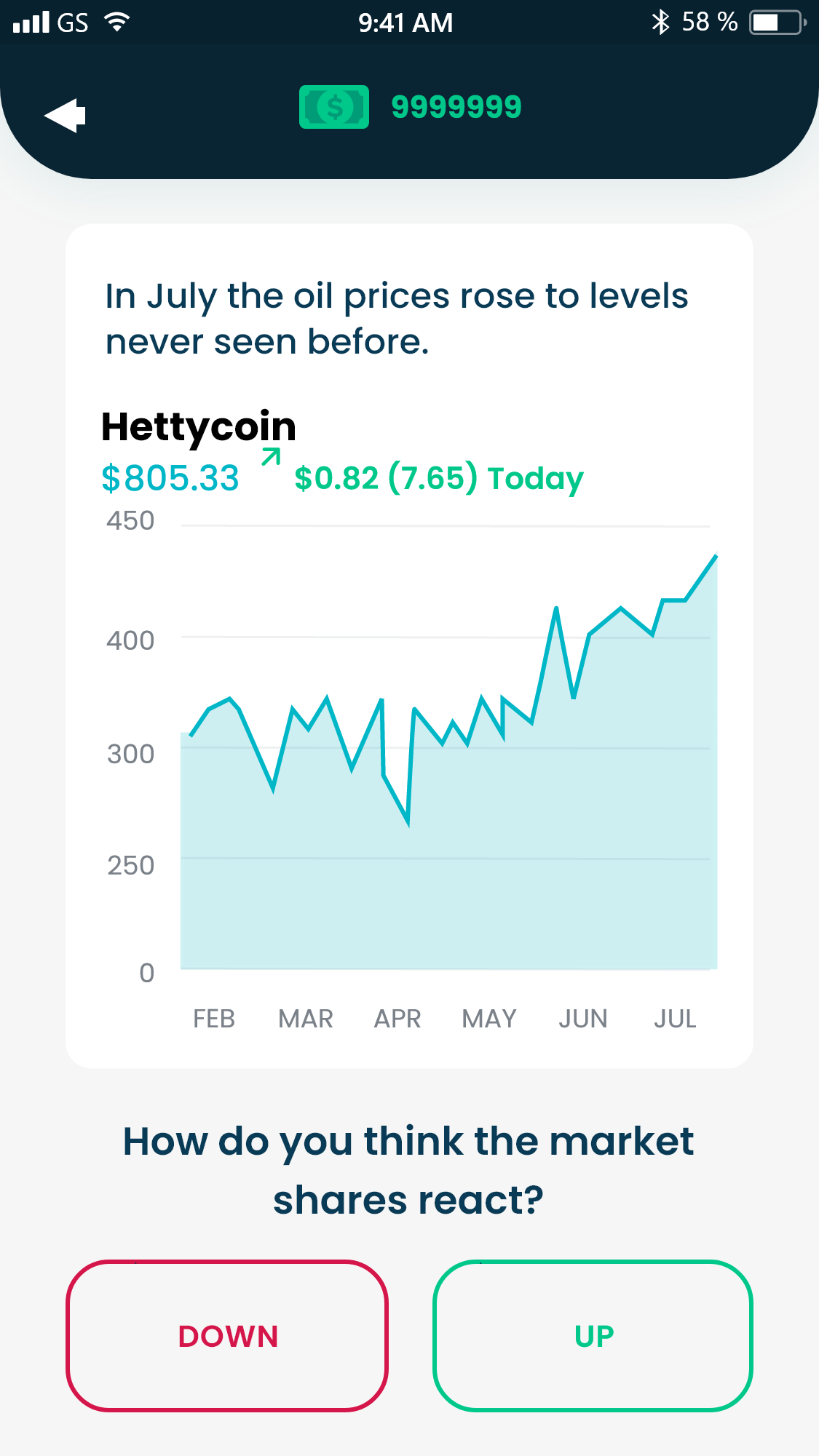Screen dimensions: 819x1456
Task: Tap the $0.82 (7.65) Today change
Action: [x=438, y=479]
